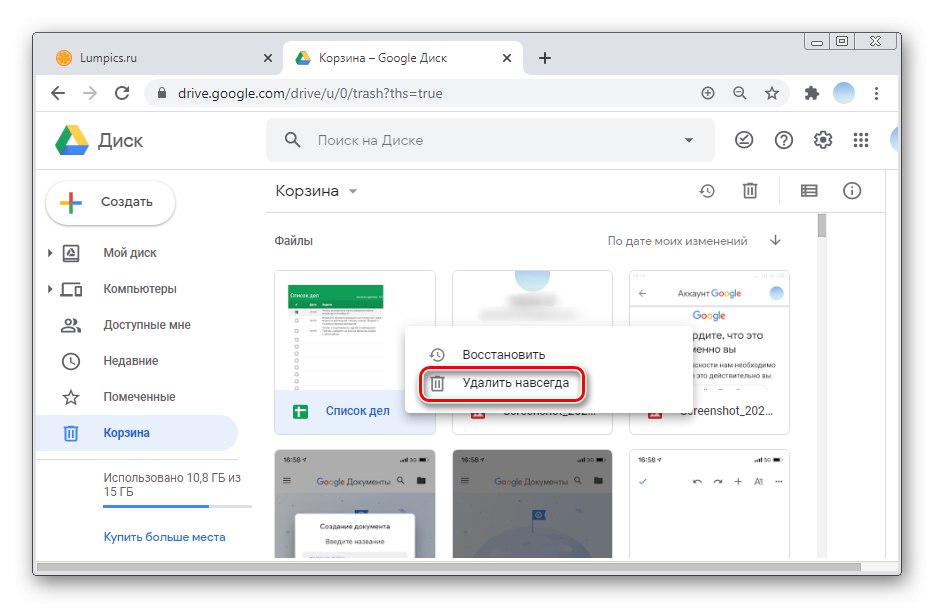This screenshot has width=934, height=608.
Task: Reload the page with the refresh icon
Action: pos(122,93)
